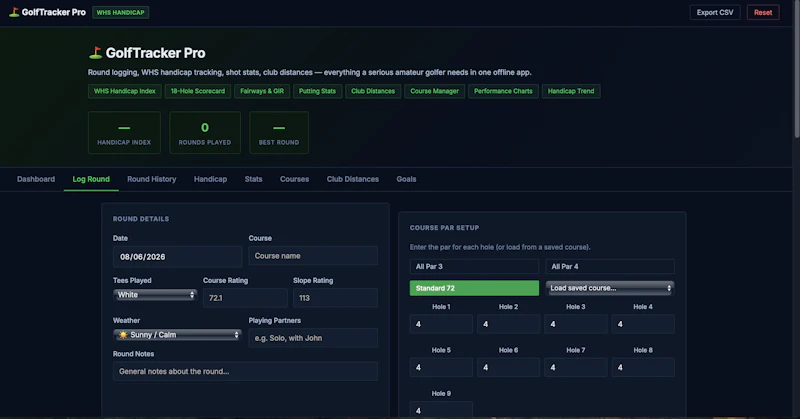Click the Hole 7 par field
The image size is (800, 419).
pyautogui.click(x=576, y=367)
